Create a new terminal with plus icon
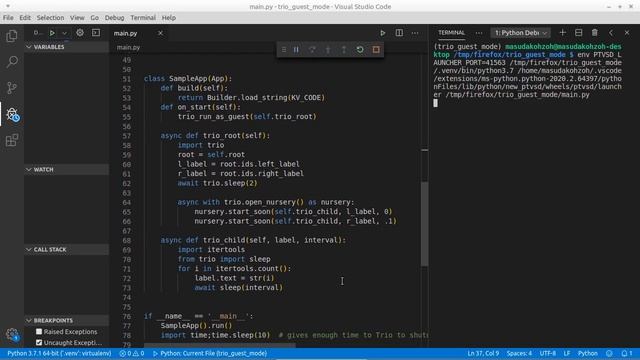Image resolution: width=640 pixels, height=360 pixels. click(562, 33)
